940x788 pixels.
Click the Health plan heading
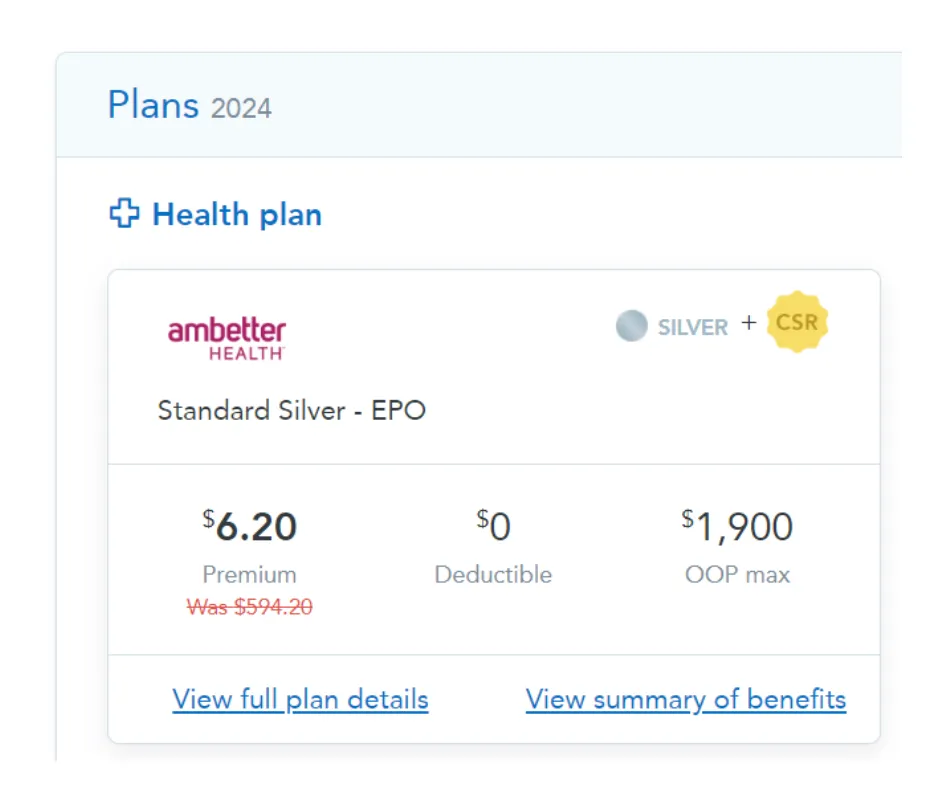(x=237, y=215)
